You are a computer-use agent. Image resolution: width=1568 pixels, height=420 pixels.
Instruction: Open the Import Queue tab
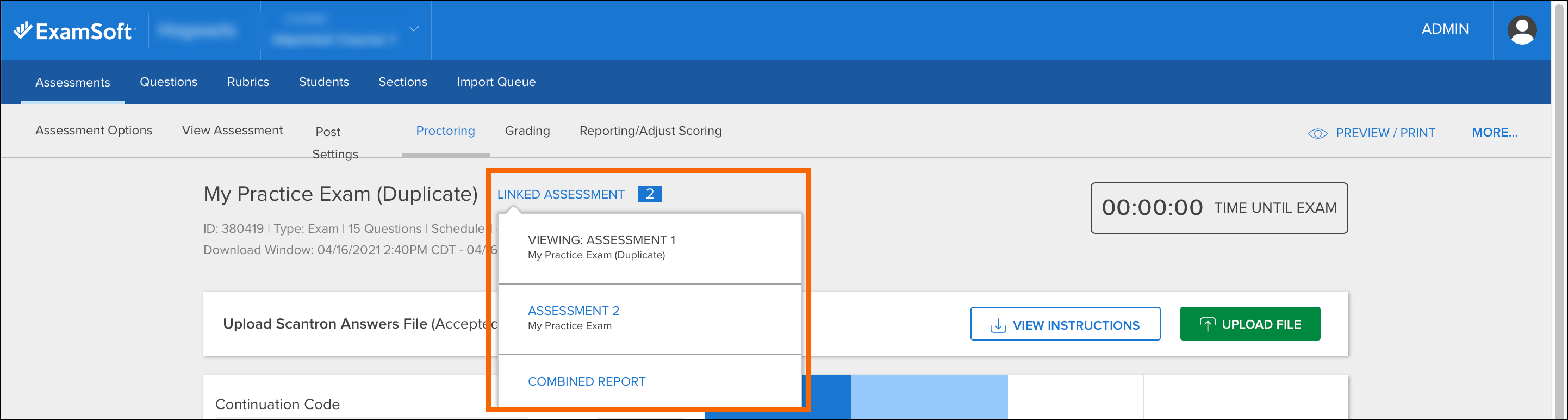pos(496,82)
